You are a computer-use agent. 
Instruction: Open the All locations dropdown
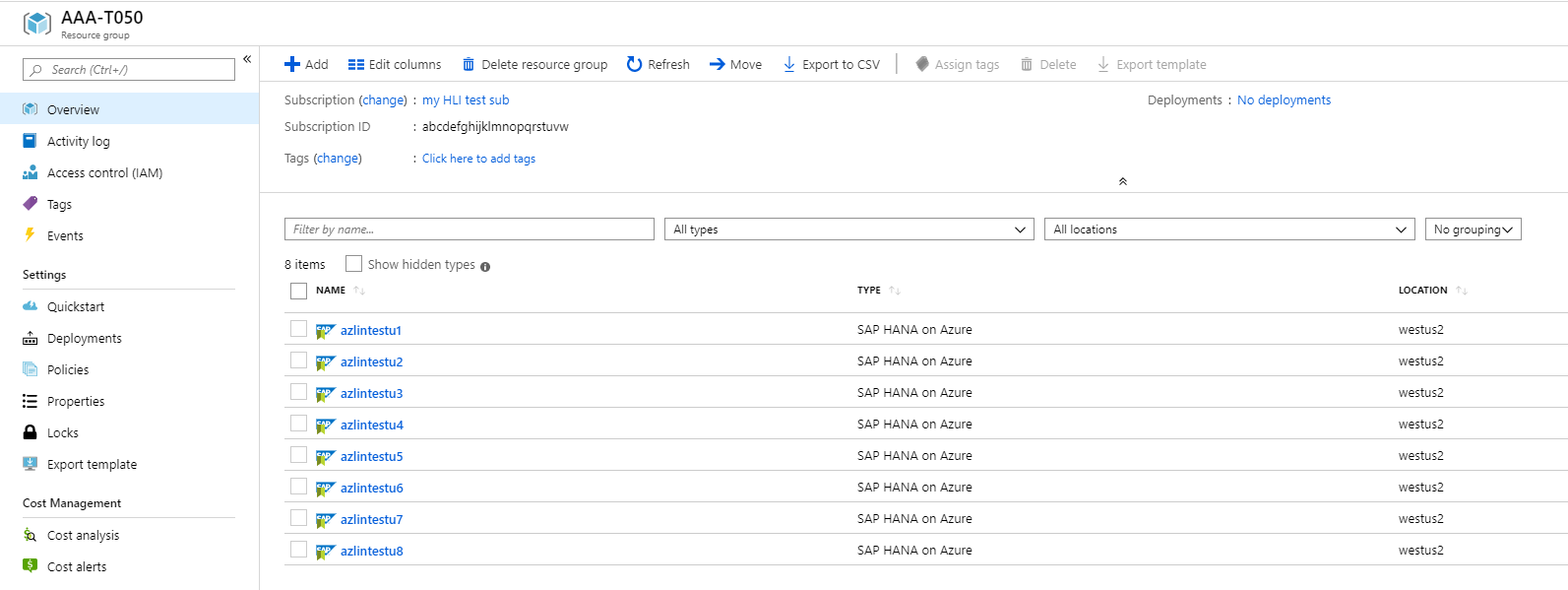click(1229, 229)
